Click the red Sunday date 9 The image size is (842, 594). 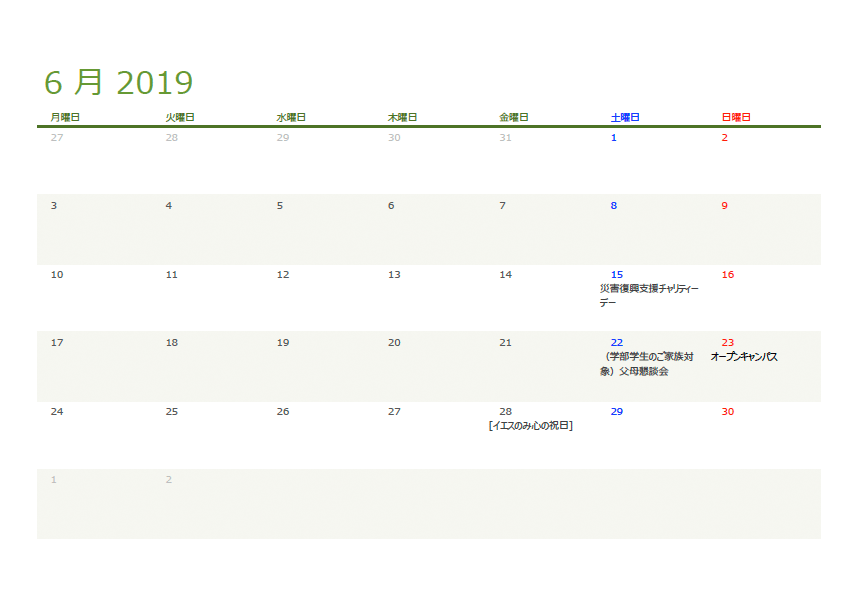tap(724, 206)
